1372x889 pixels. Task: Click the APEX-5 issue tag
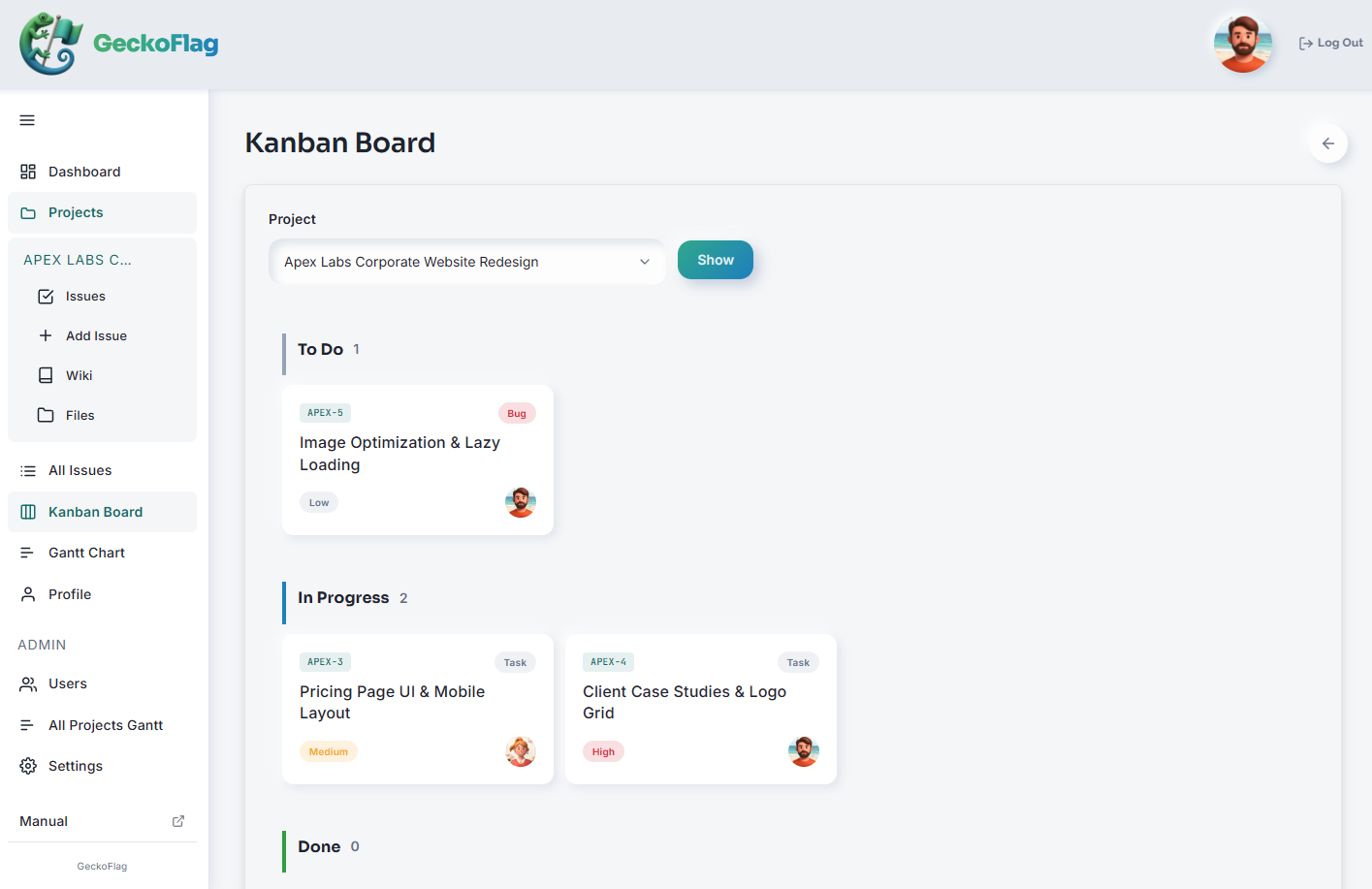325,413
